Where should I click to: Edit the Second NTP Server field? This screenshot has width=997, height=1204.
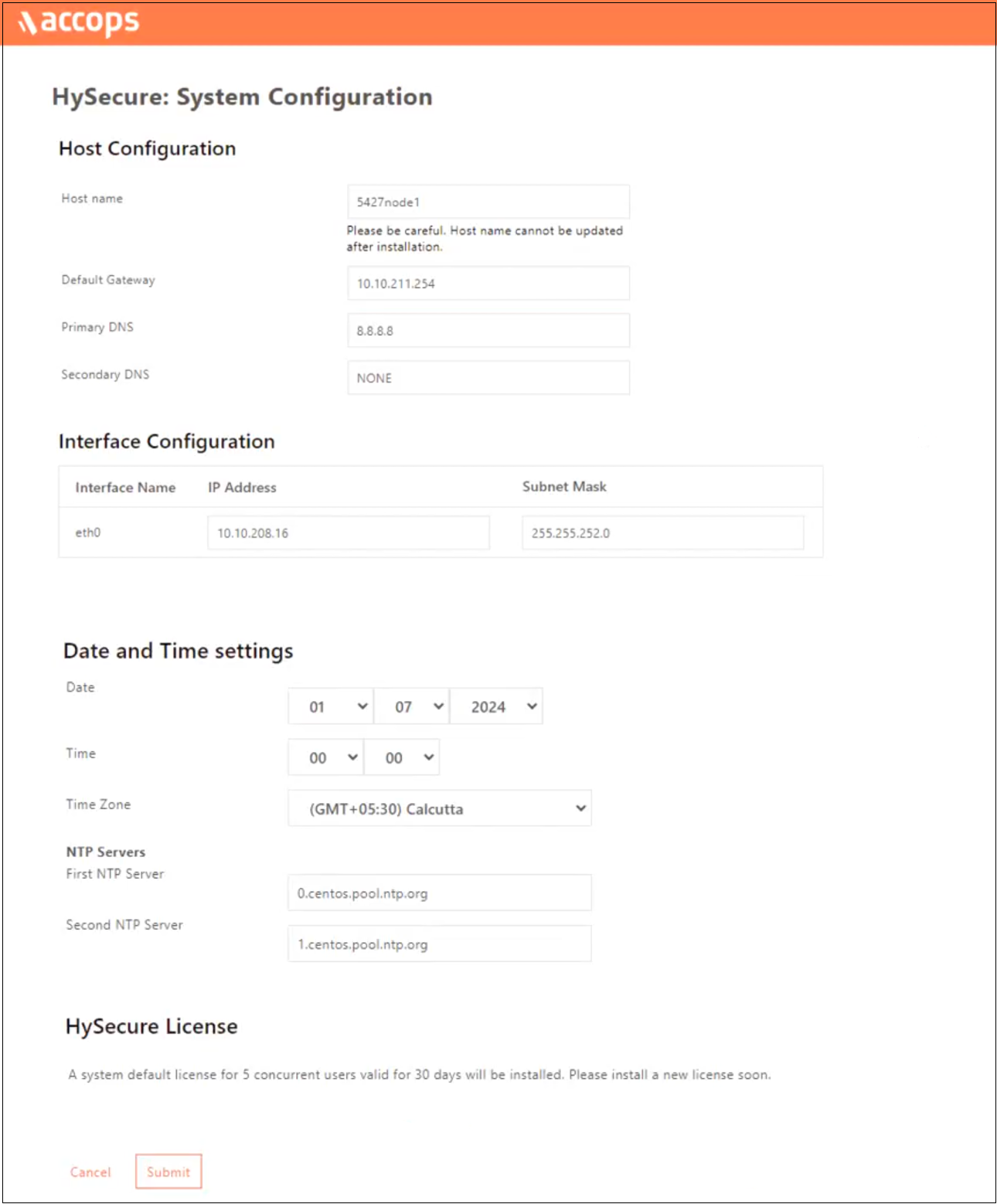439,944
